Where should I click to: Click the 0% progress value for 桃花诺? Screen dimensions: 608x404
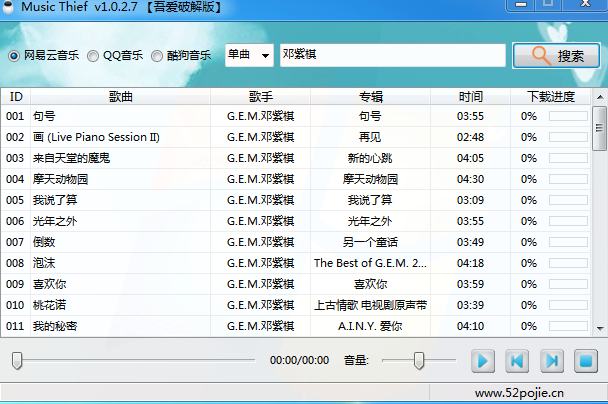(x=529, y=305)
